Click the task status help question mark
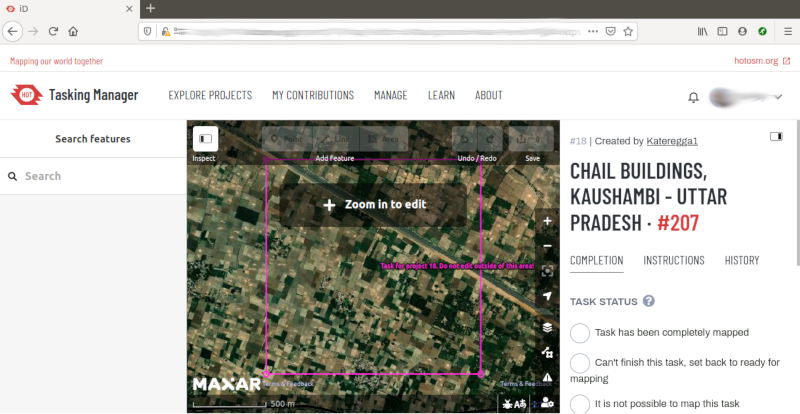The image size is (800, 414). tap(648, 301)
